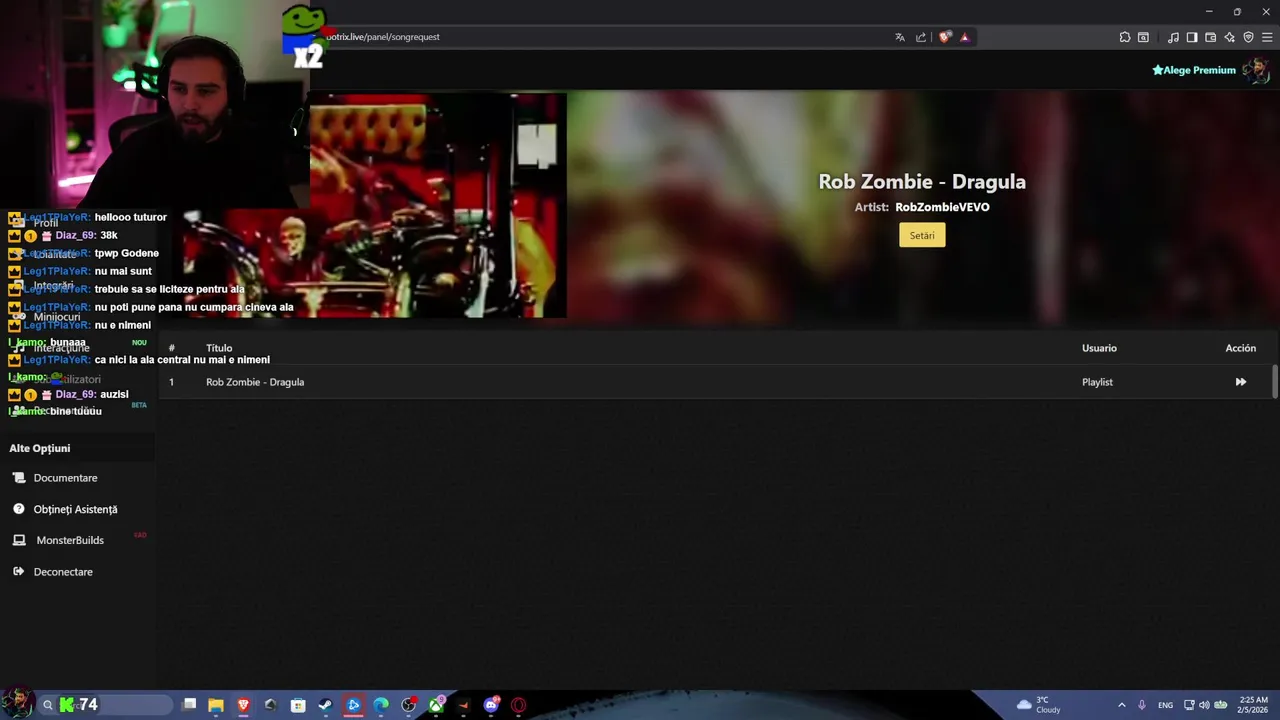Open Obține Asistență in the sidebar
This screenshot has width=1280, height=720.
click(x=75, y=509)
